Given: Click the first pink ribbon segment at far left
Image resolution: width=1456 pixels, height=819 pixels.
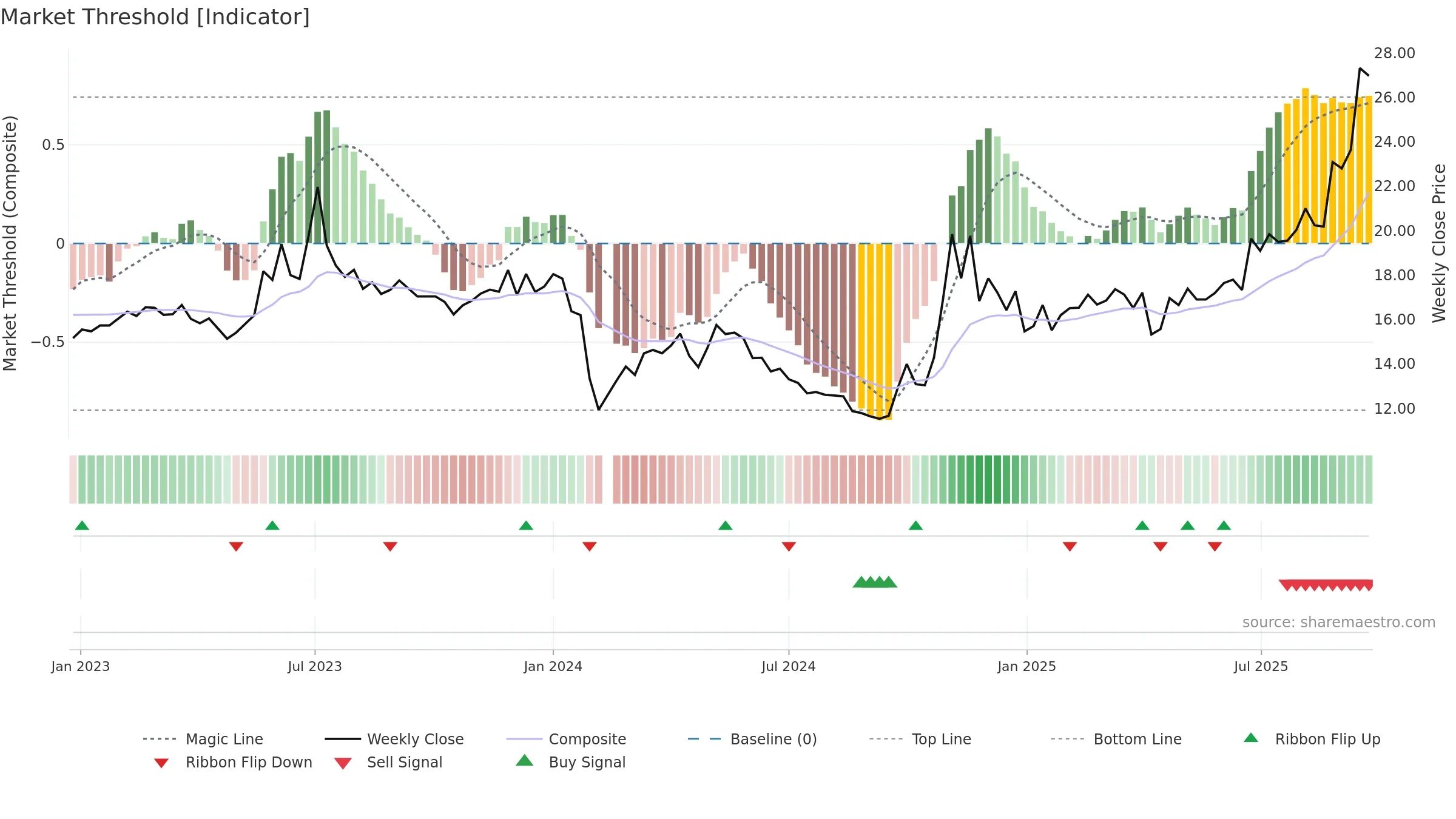Looking at the screenshot, I should pos(73,479).
